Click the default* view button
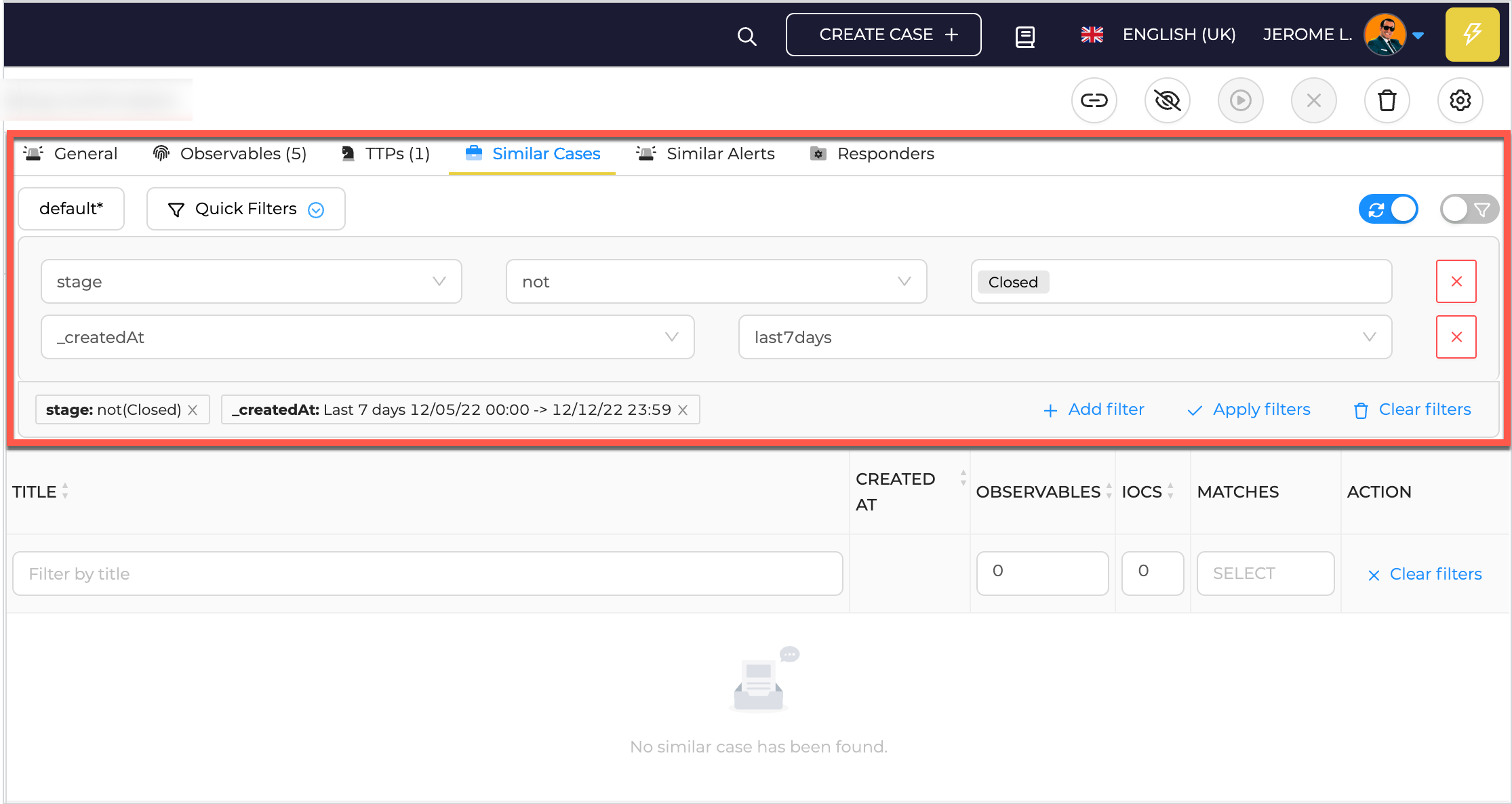Screen dimensions: 1512x804 71,209
